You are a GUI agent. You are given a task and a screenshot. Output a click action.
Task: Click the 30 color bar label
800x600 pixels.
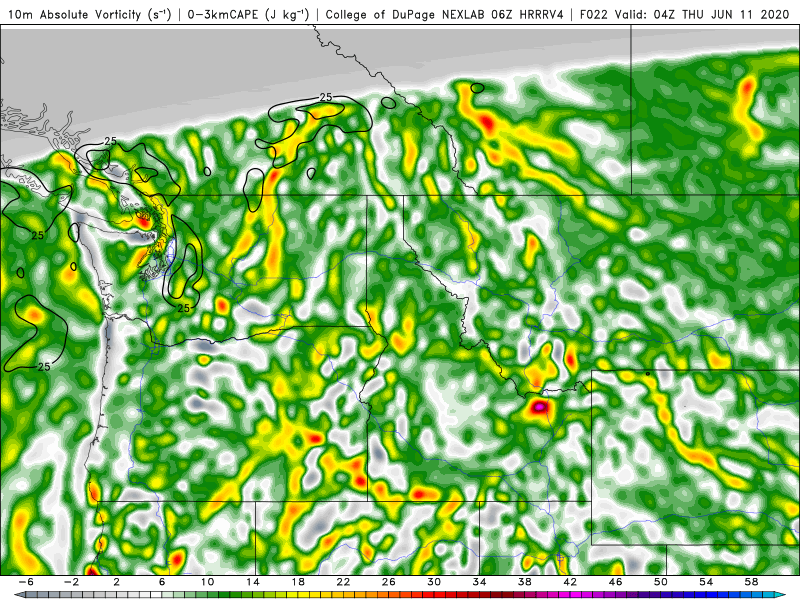(x=434, y=582)
